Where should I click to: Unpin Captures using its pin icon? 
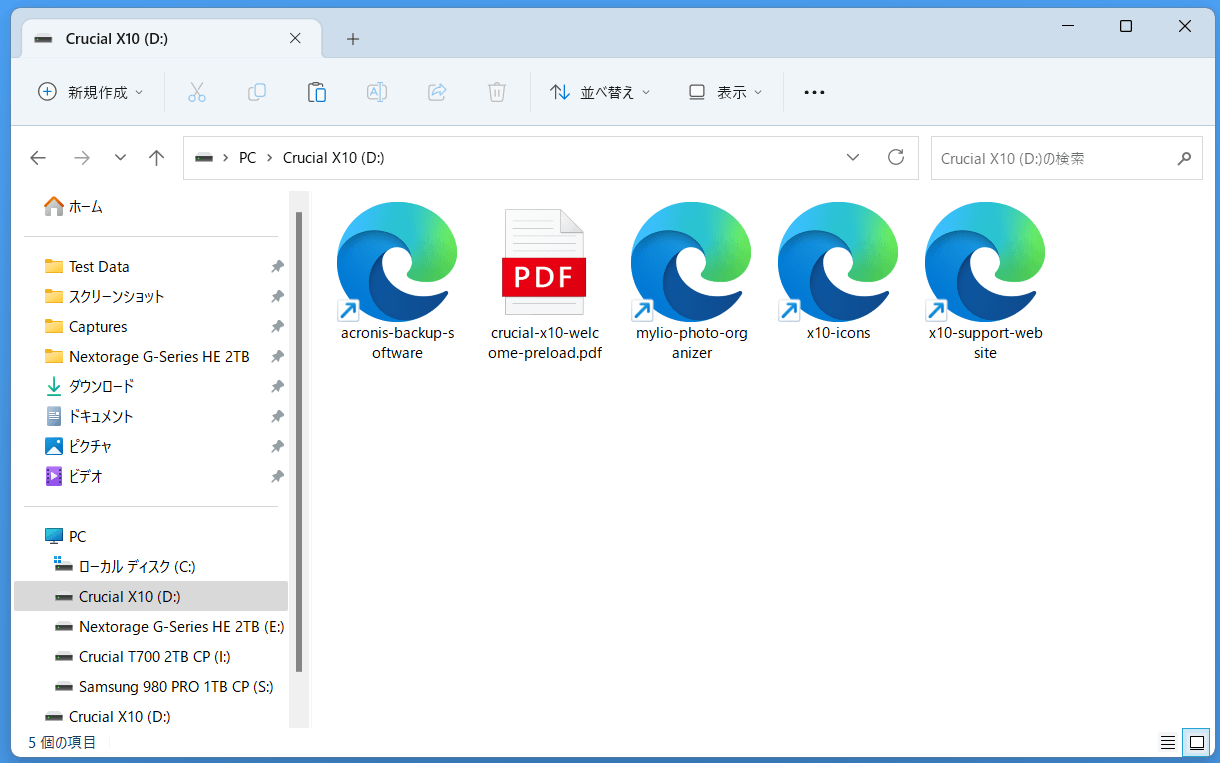(x=277, y=327)
